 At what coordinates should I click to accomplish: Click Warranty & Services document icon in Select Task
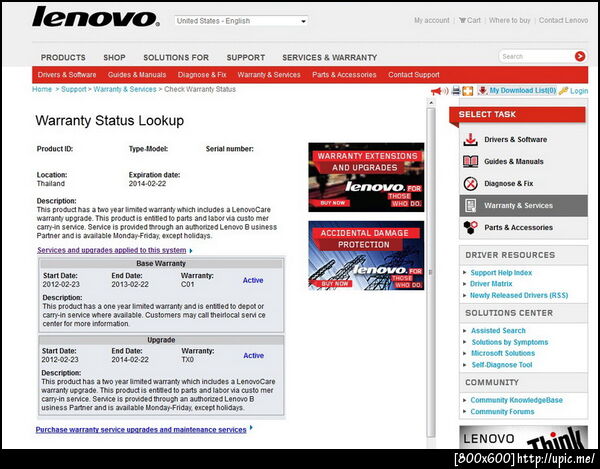point(470,205)
